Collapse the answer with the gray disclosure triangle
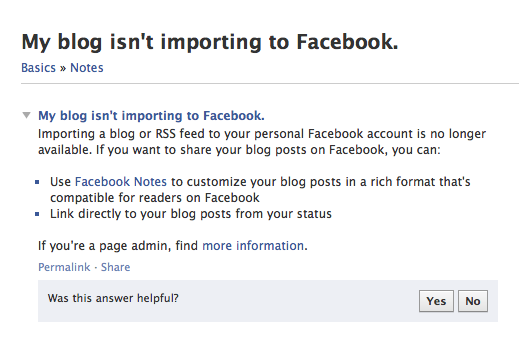Viewport: 519px width, 362px height. click(26, 115)
